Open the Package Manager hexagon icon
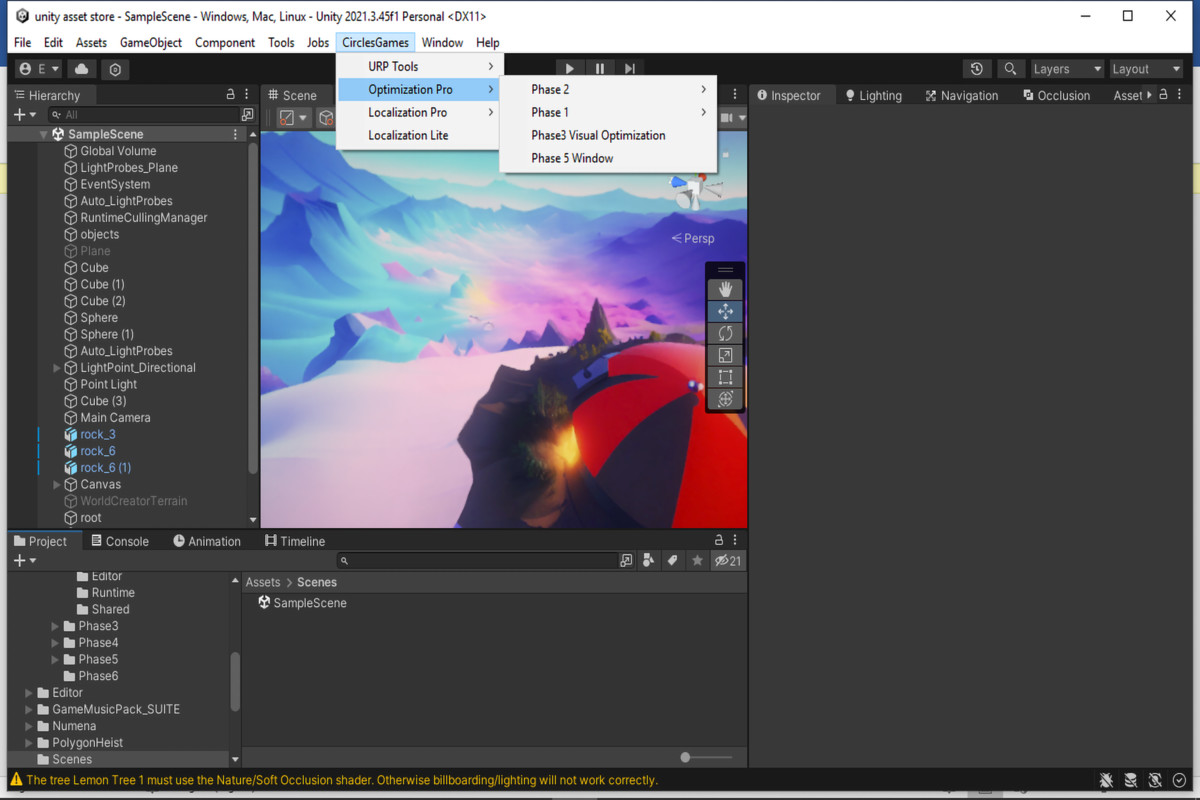Screen dimensions: 1200x800 coord(116,69)
